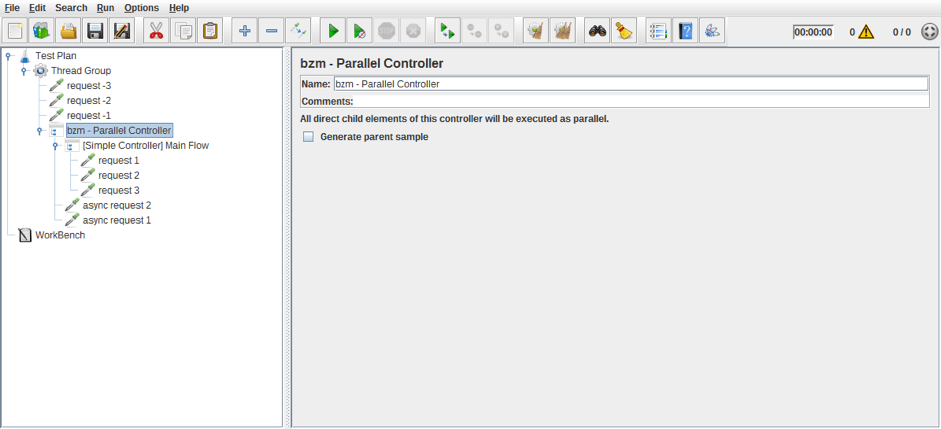The height and width of the screenshot is (429, 941).
Task: Select async request 2 in the tree
Action: pyautogui.click(x=117, y=205)
